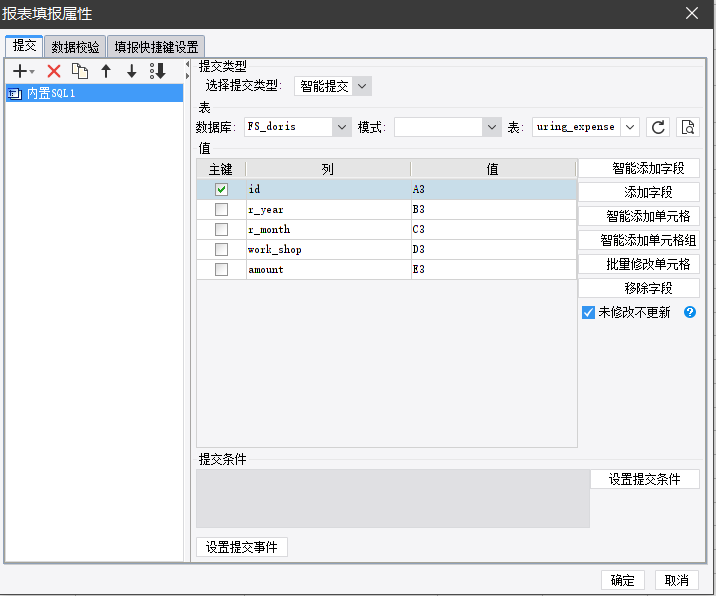Image resolution: width=716 pixels, height=596 pixels.
Task: Open the 模式 schema dropdown
Action: pos(491,127)
